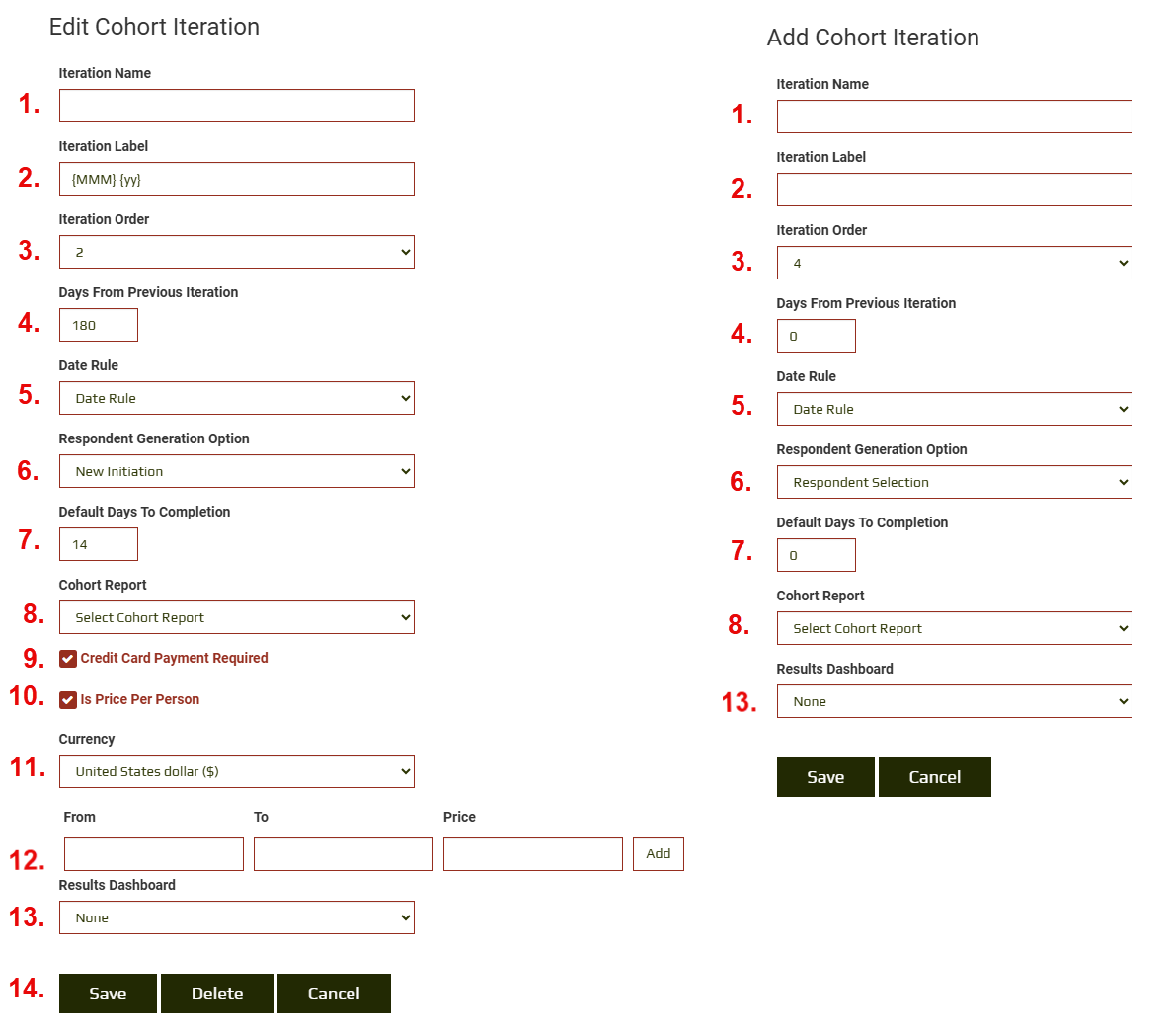Expand Cohort Report dropdown in Edit form
Image resolution: width=1171 pixels, height=1036 pixels.
(236, 617)
